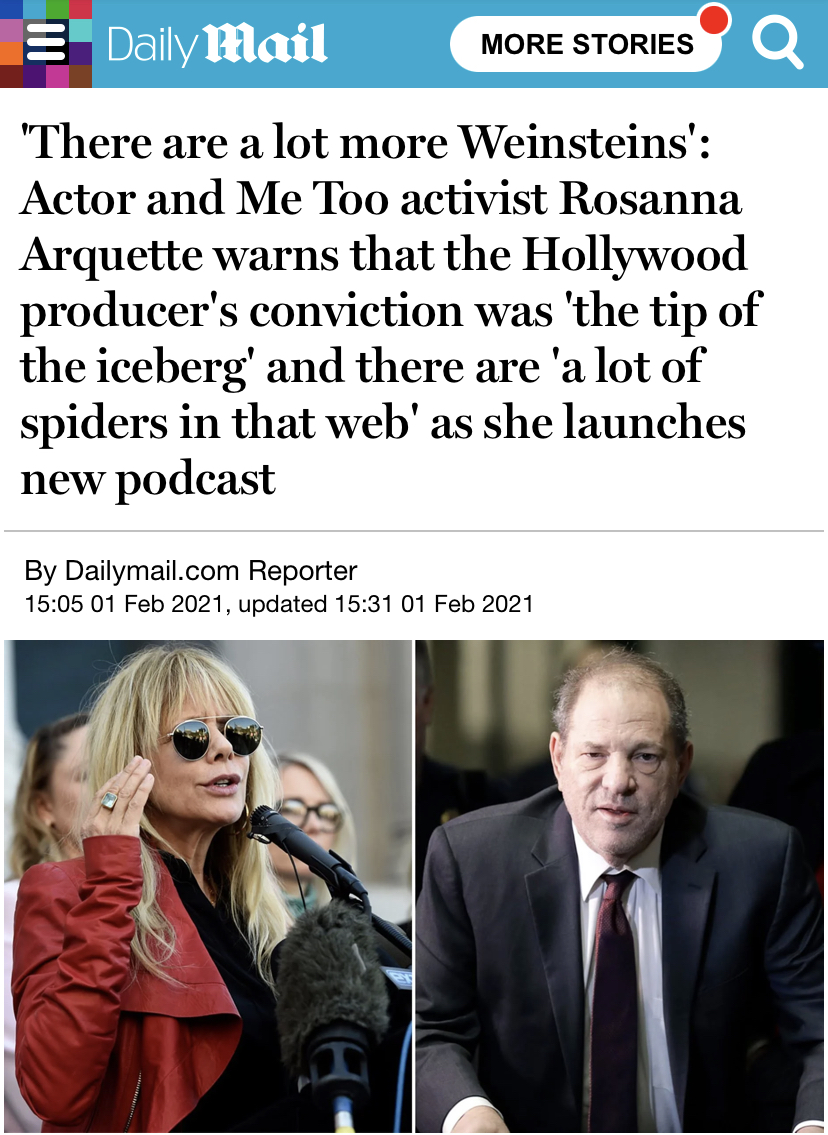The height and width of the screenshot is (1135, 828).
Task: Click the green square in menu mosaic
Action: [x=58, y=9]
